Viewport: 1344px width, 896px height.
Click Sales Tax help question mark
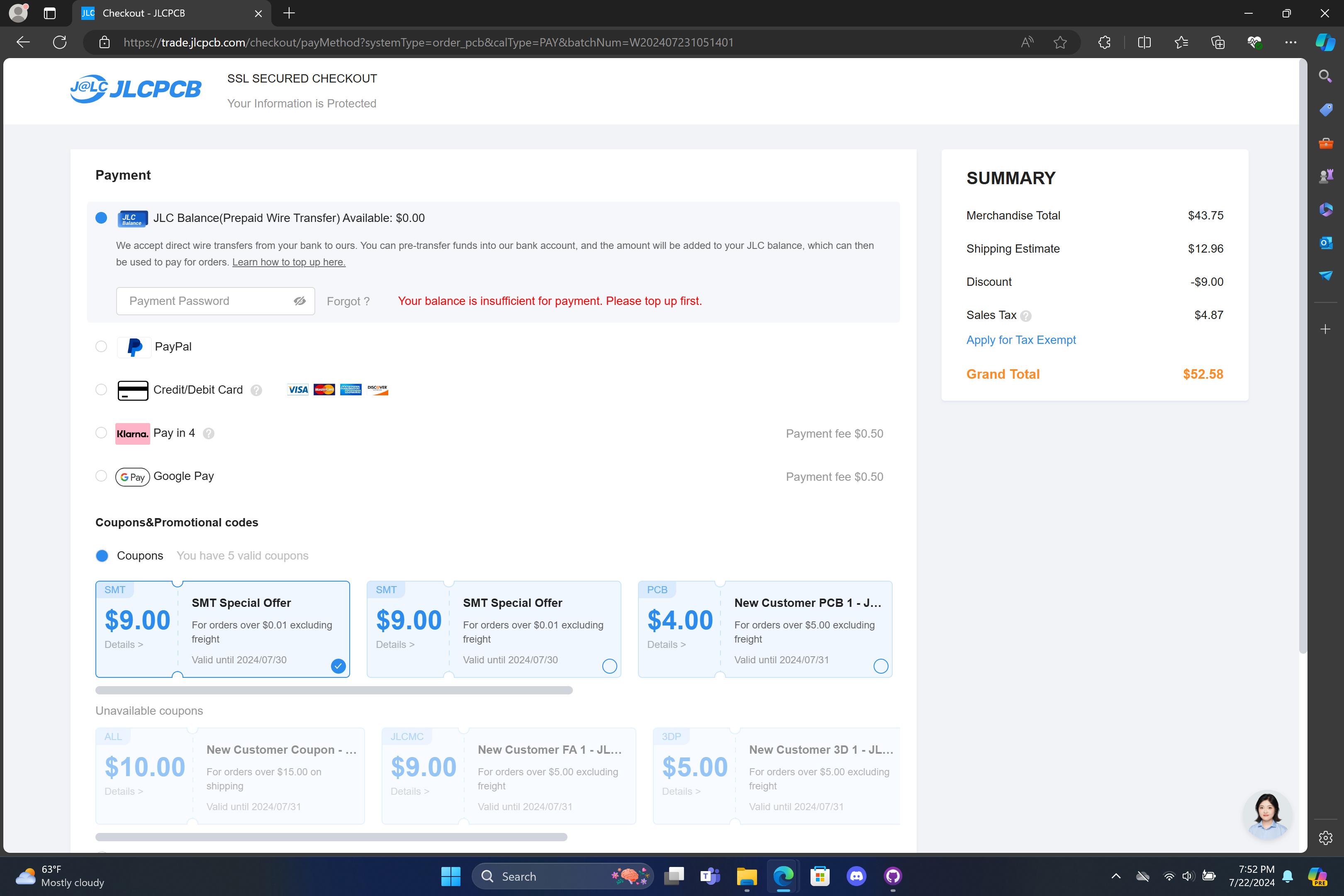click(1026, 316)
